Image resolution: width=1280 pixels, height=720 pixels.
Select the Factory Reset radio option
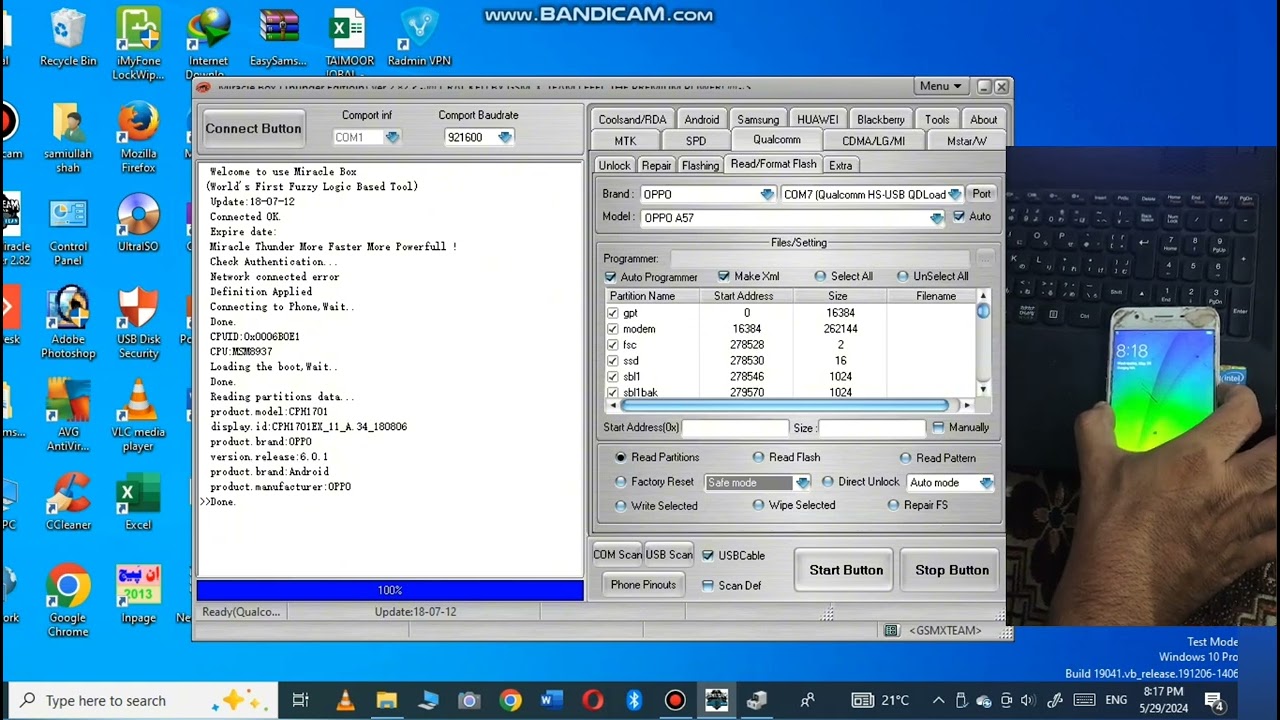pyautogui.click(x=621, y=482)
